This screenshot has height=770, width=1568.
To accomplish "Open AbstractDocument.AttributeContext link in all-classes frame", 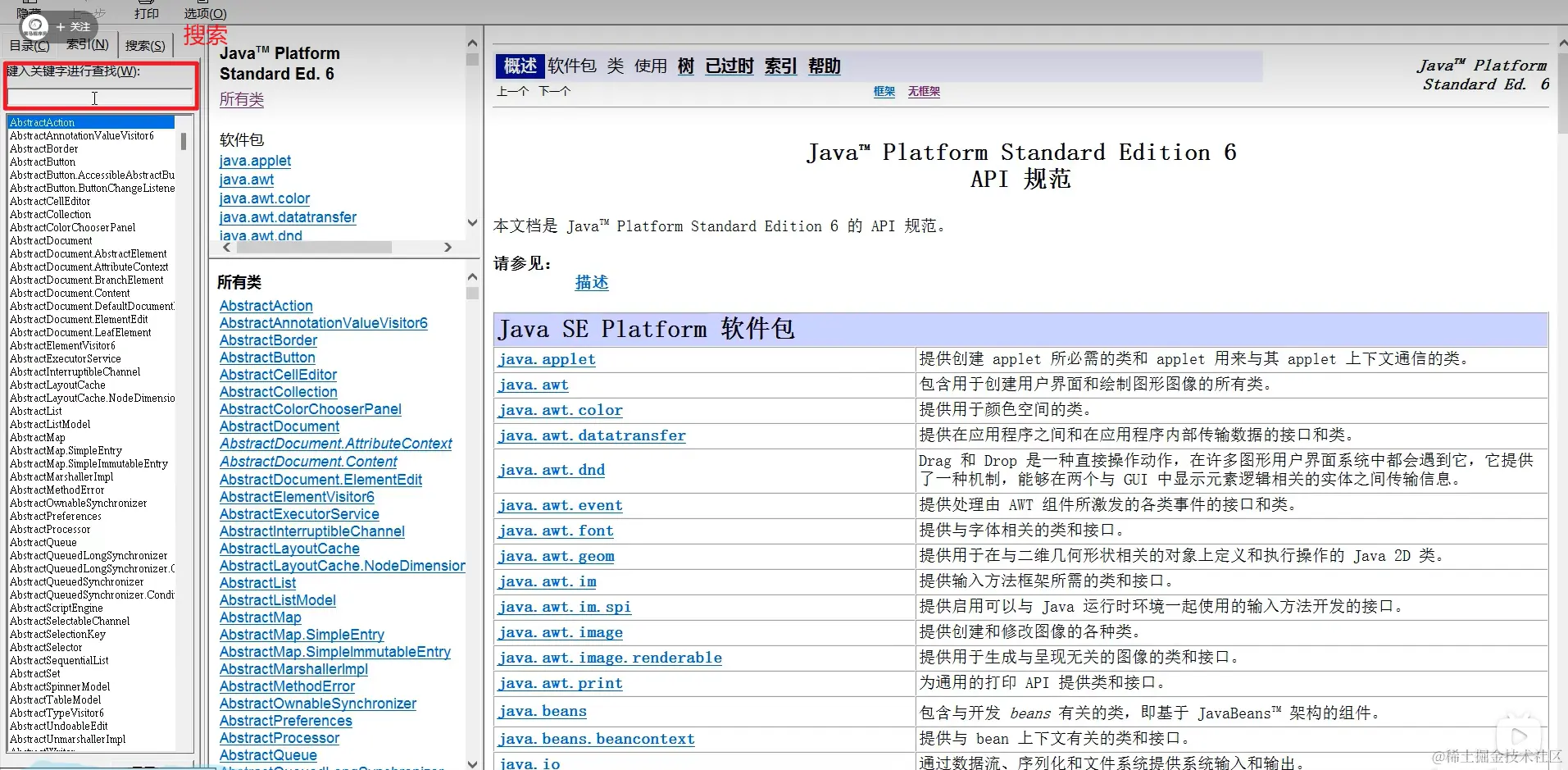I will 336,444.
